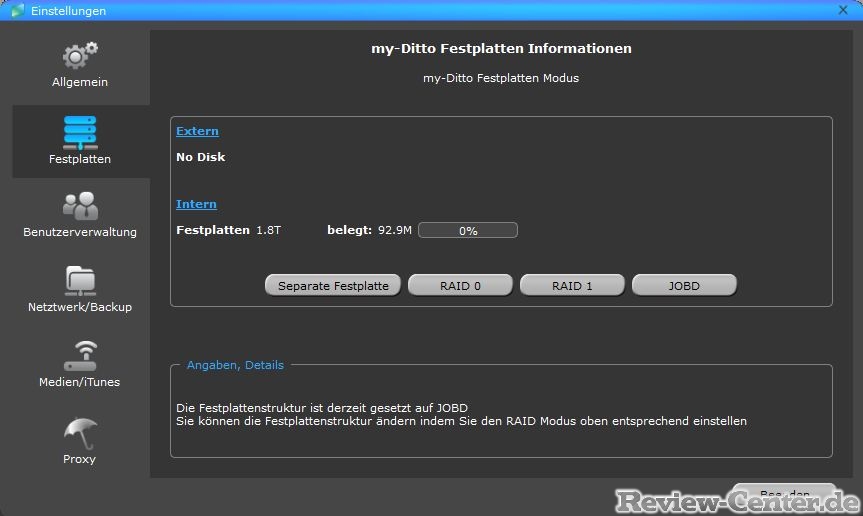Click the '1.8T' disk size value
Image resolution: width=863 pixels, height=516 pixels.
[x=269, y=230]
